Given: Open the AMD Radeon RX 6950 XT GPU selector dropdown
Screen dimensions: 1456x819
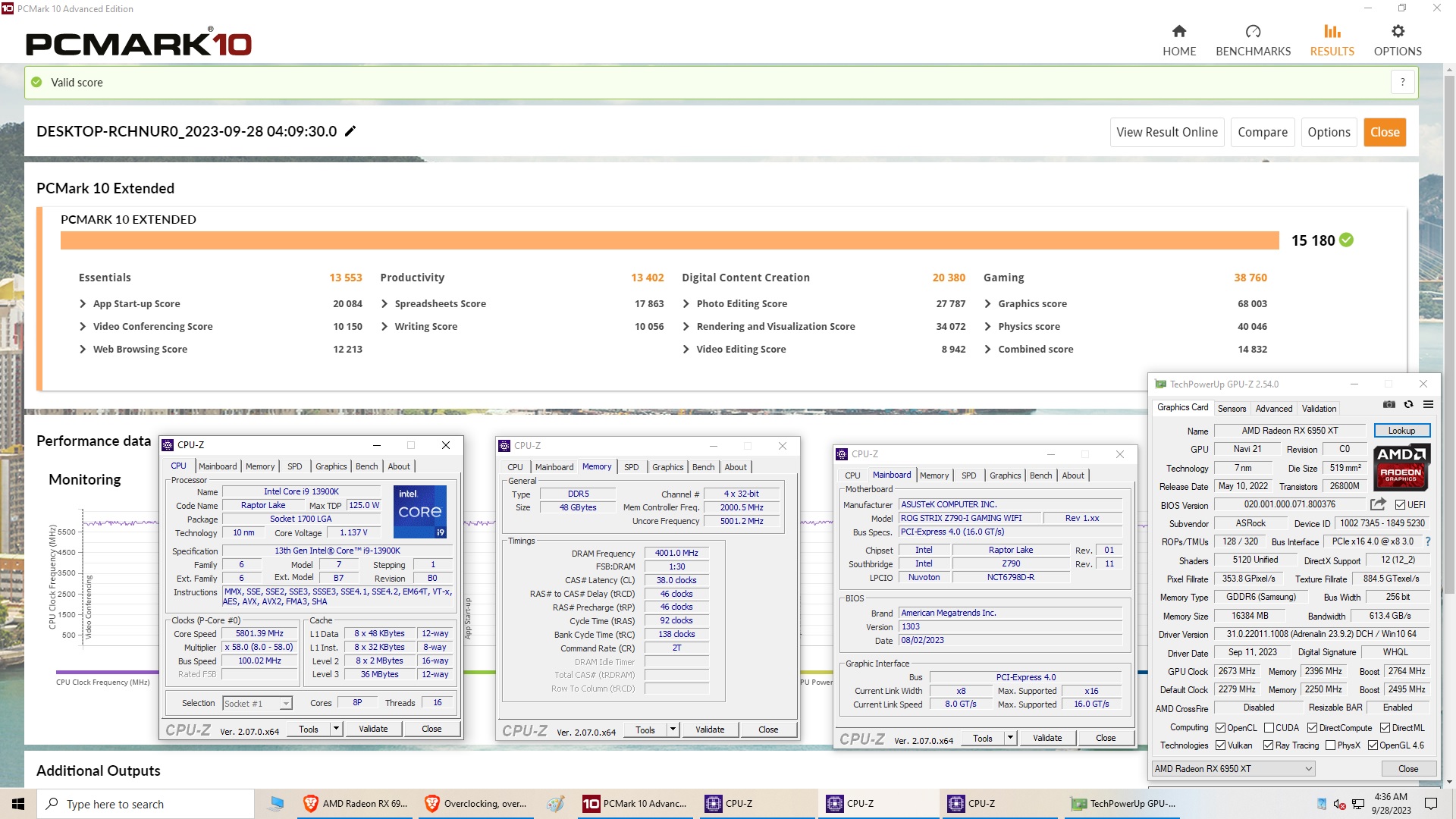Looking at the screenshot, I should [x=1233, y=769].
